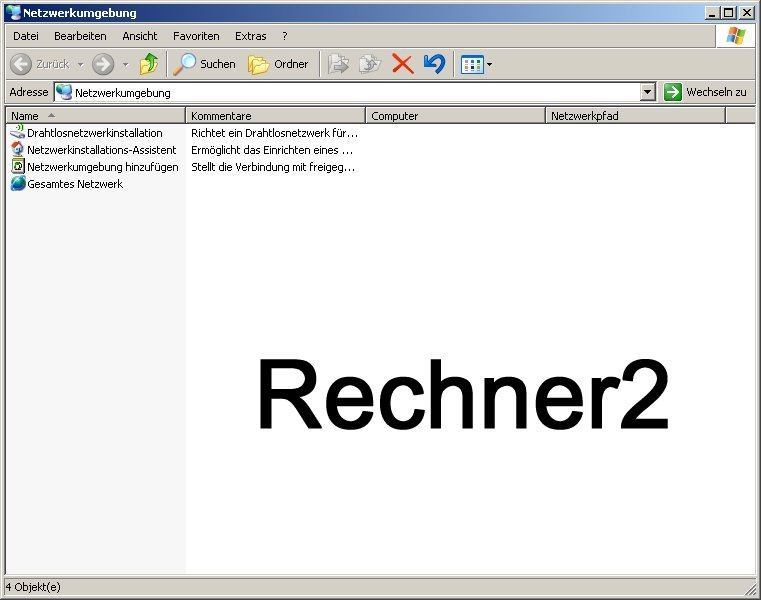This screenshot has width=761, height=600.
Task: Click comment 'Ermöglicht das Einrichten eines …'
Action: click(272, 150)
